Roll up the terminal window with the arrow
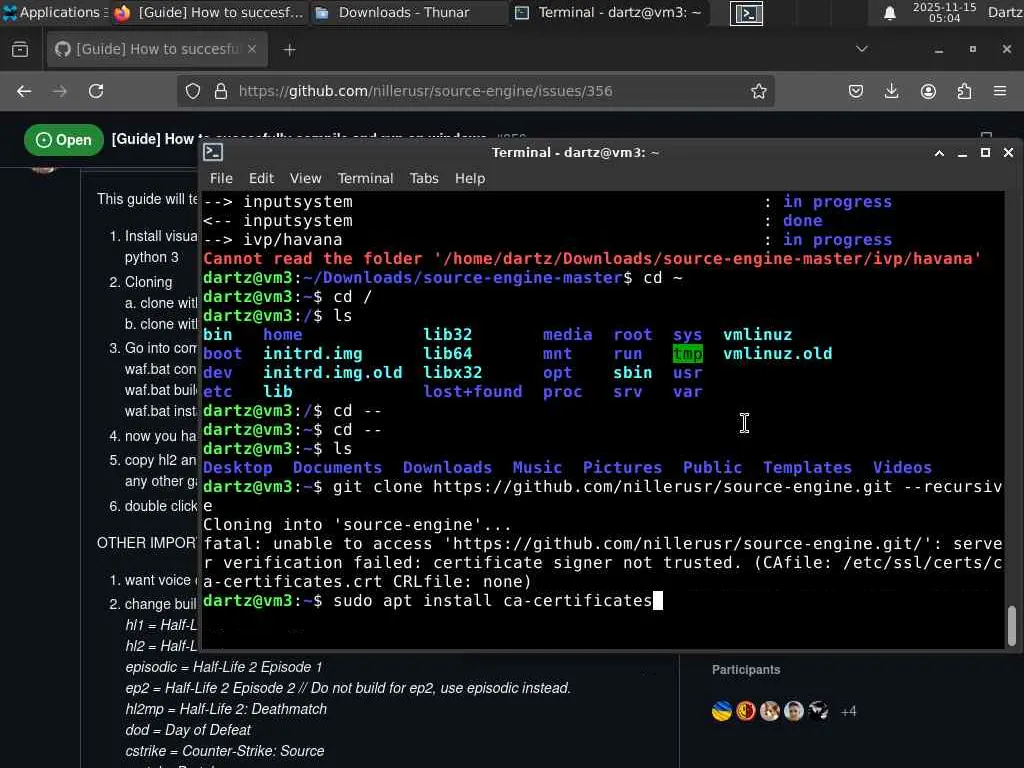The image size is (1024, 768). pos(939,153)
